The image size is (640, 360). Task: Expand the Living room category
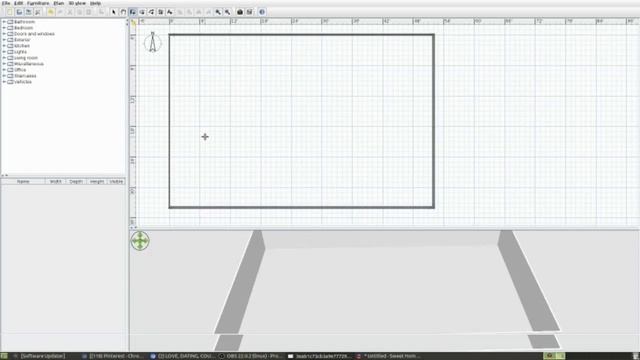4,58
